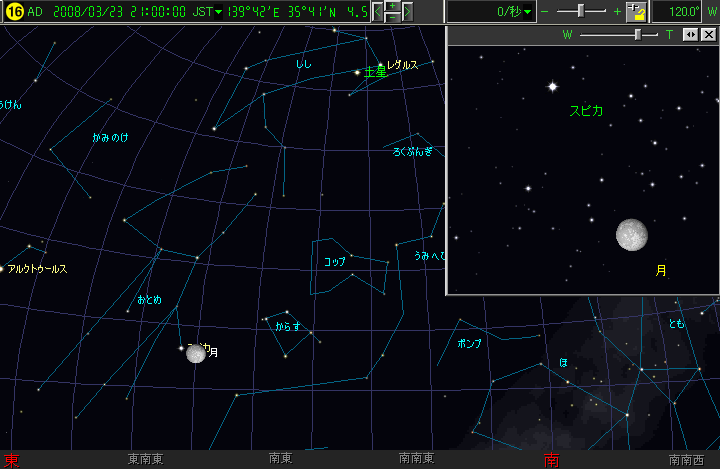This screenshot has width=720, height=469.
Task: Step time backward with left arrow
Action: point(378,12)
